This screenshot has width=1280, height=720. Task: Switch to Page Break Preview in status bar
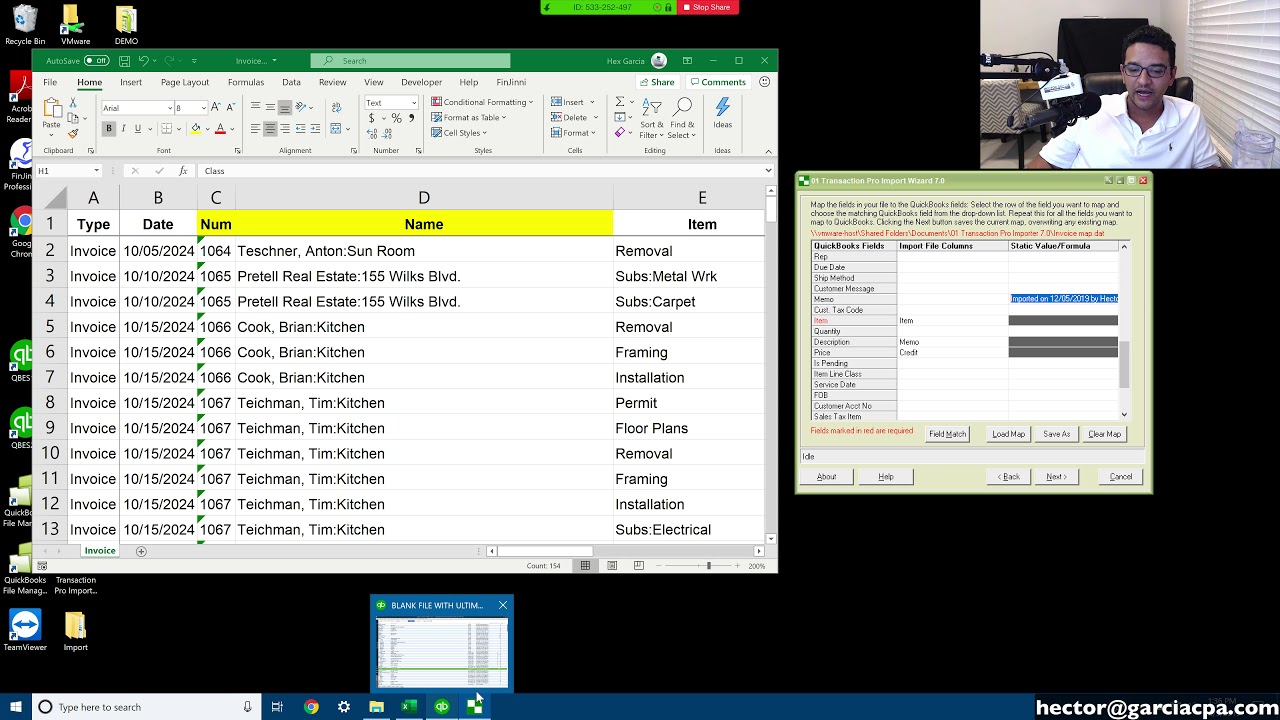coord(638,566)
